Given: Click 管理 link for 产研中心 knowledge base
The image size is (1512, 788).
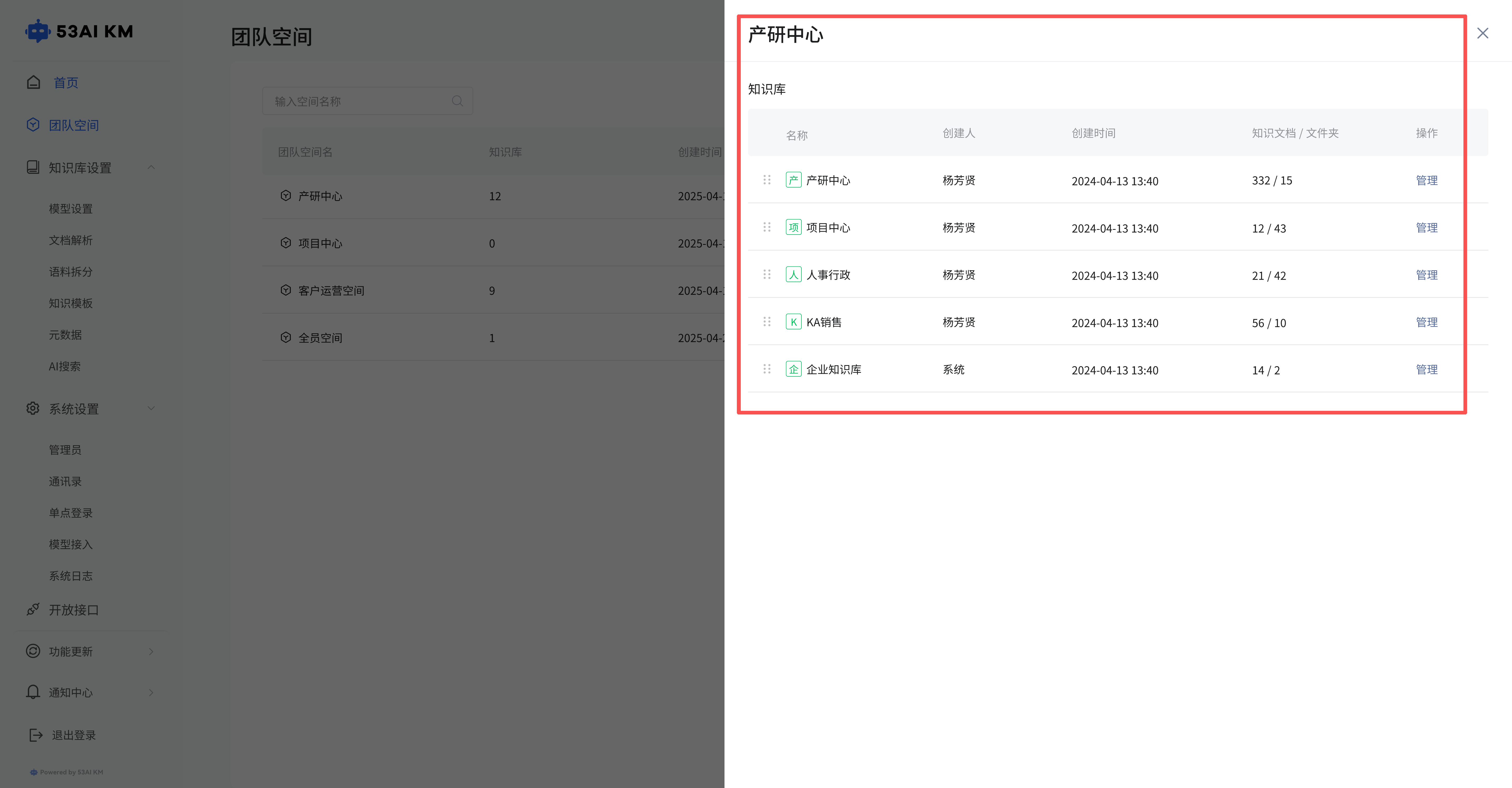Looking at the screenshot, I should 1426,180.
